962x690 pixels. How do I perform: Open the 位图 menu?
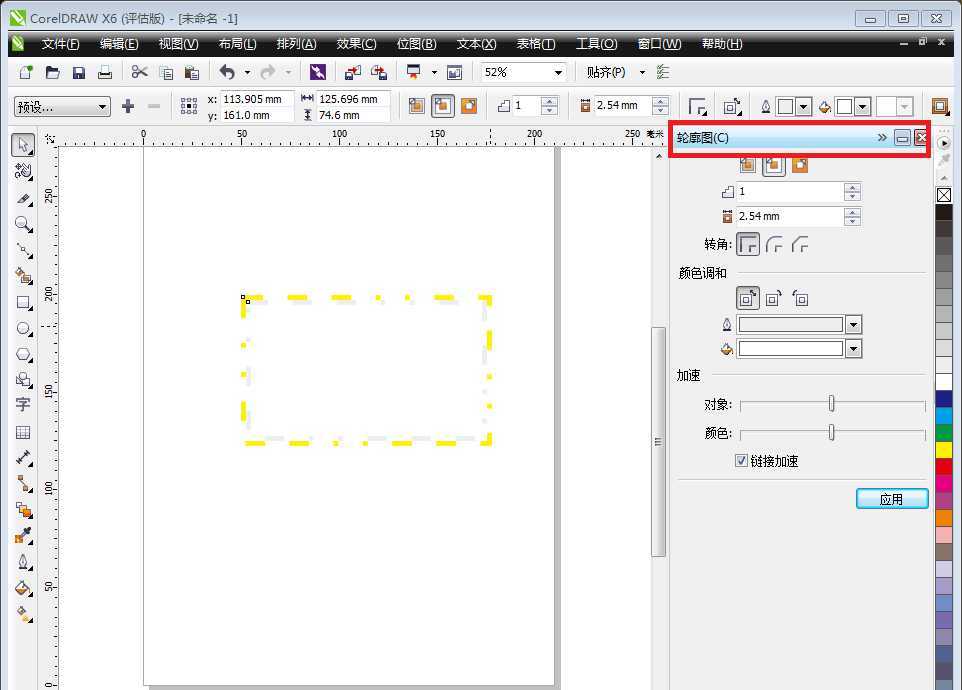click(x=415, y=43)
